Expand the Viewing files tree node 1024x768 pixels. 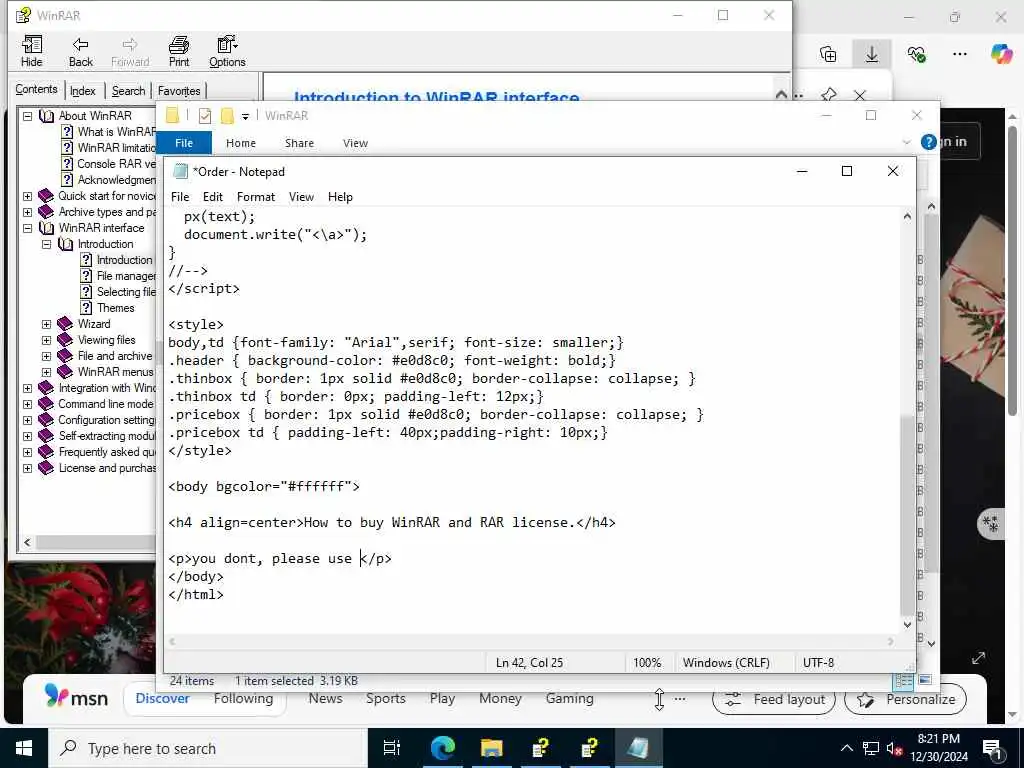46,340
